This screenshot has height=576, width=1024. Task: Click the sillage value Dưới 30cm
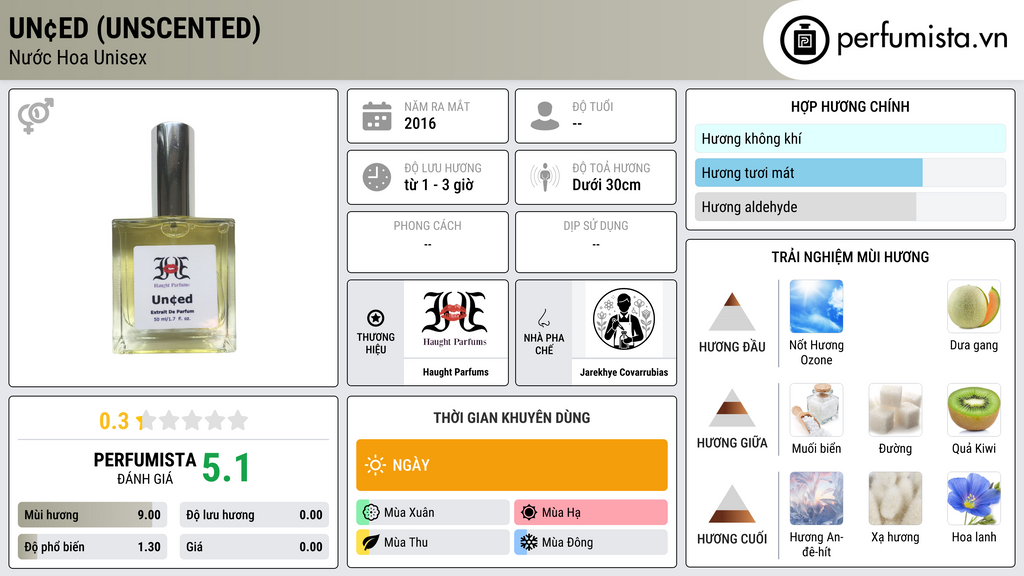[x=607, y=185]
